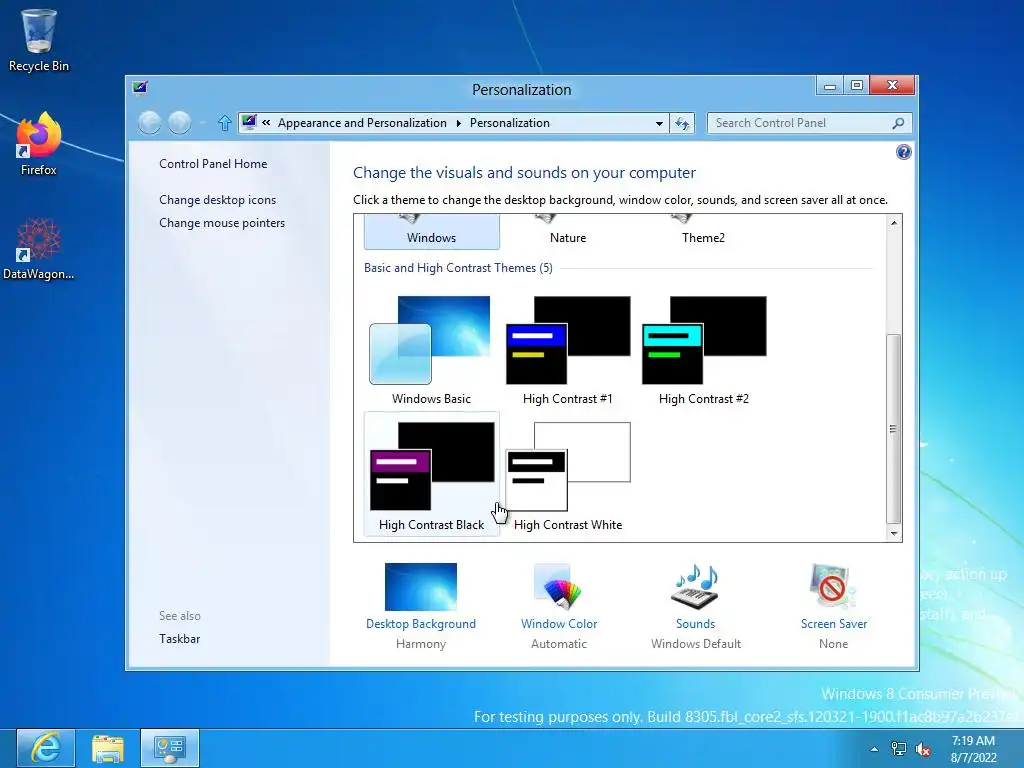
Task: Click the Basic and High Contrast Themes header
Action: coord(458,268)
